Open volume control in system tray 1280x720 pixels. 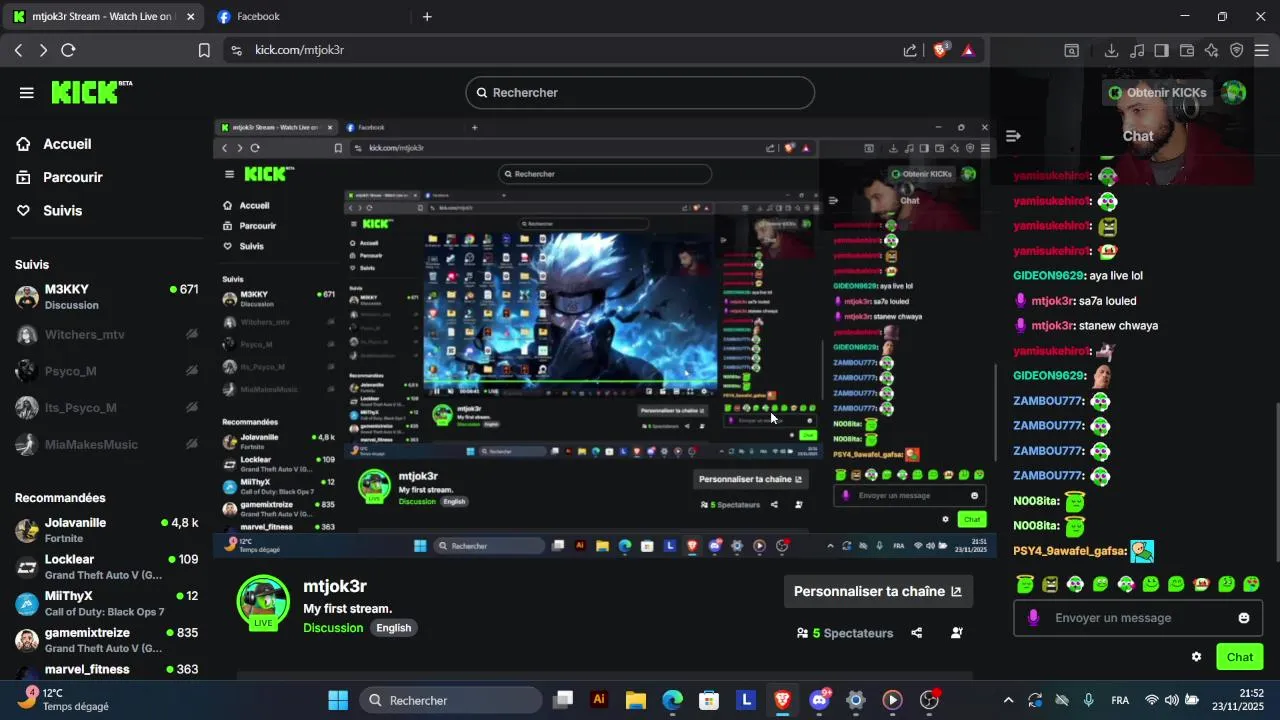pyautogui.click(x=1171, y=700)
